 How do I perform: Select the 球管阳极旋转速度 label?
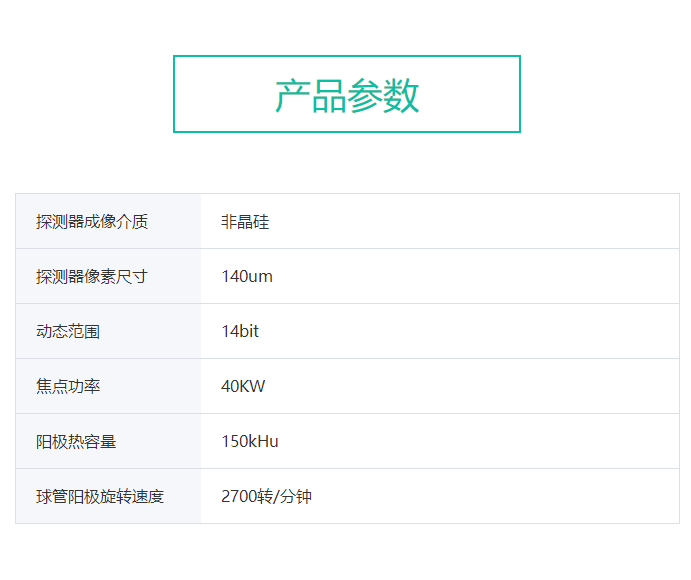click(100, 496)
